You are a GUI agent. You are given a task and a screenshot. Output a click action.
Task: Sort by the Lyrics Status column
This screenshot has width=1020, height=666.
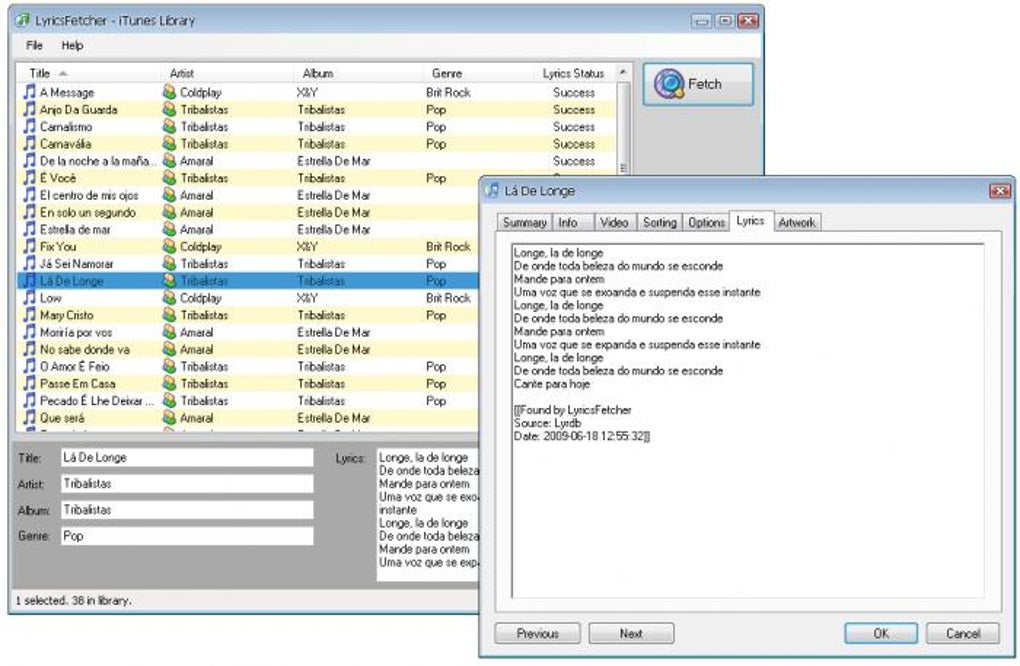pos(574,73)
